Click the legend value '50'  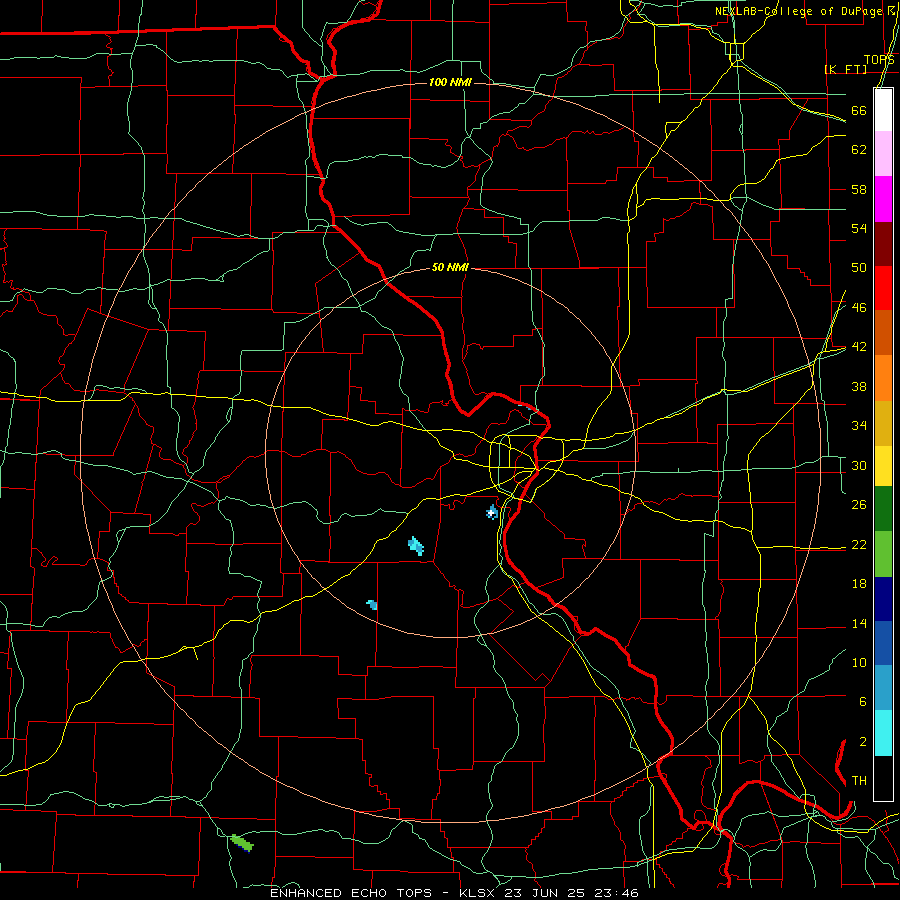coord(859,268)
